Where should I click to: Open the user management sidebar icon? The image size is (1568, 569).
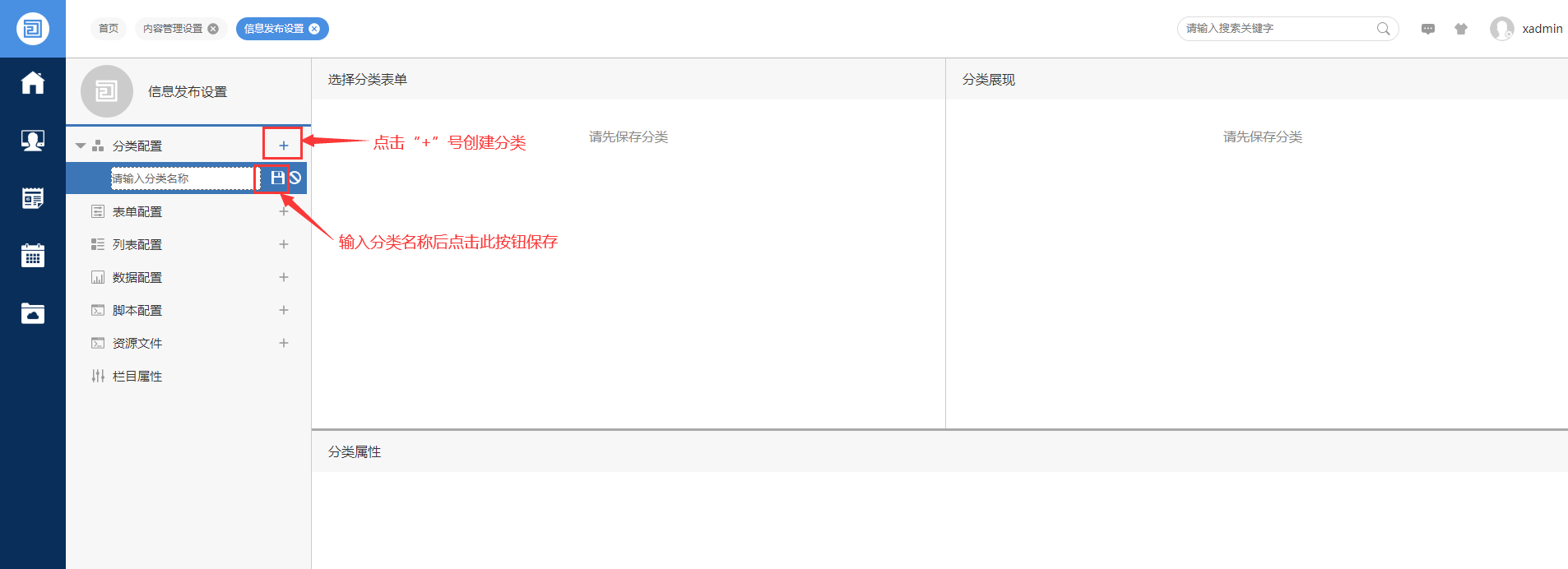[x=33, y=141]
